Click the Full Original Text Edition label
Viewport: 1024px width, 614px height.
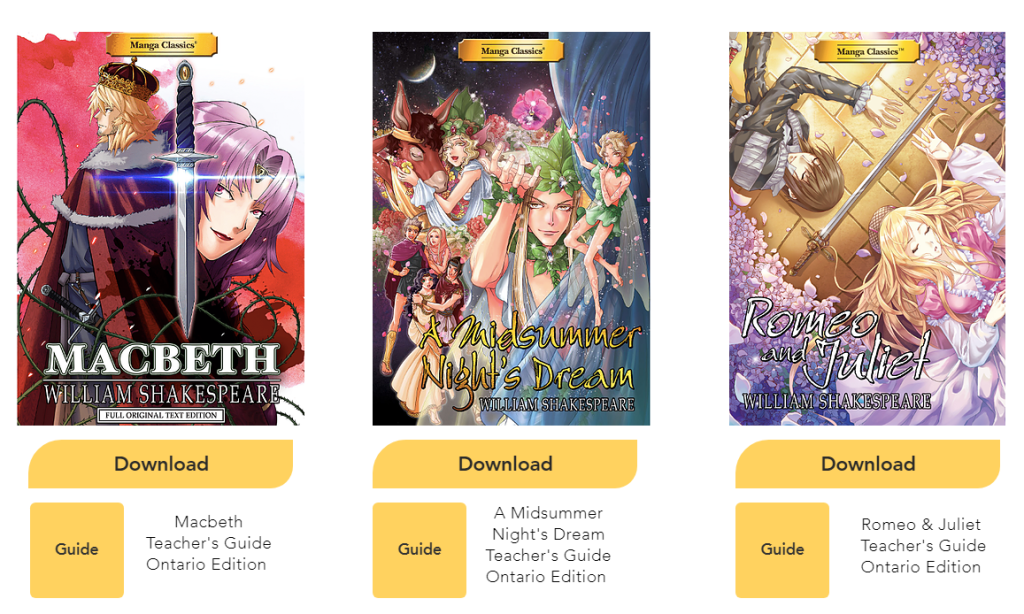pos(161,415)
